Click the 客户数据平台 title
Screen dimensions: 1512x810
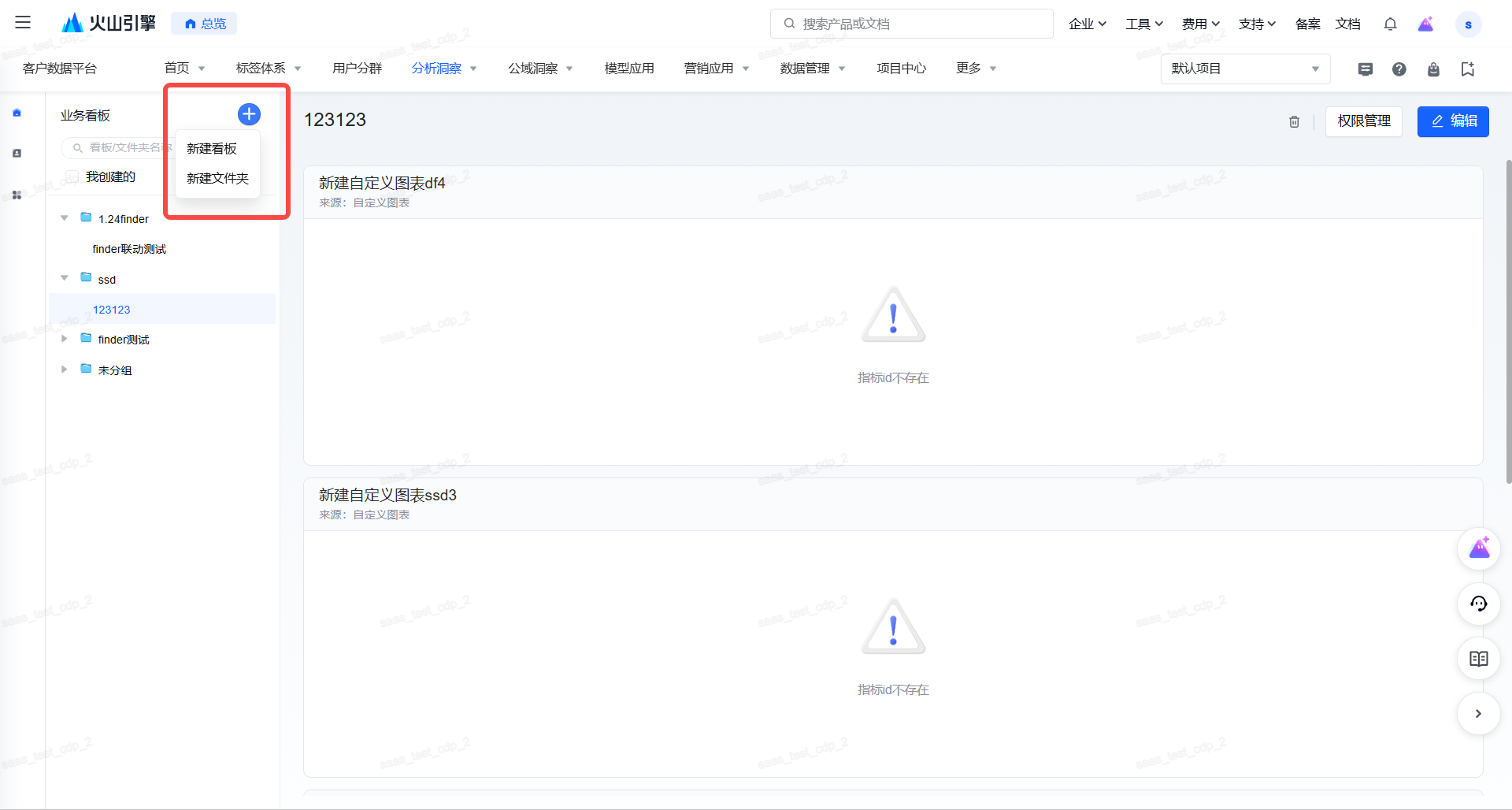60,69
